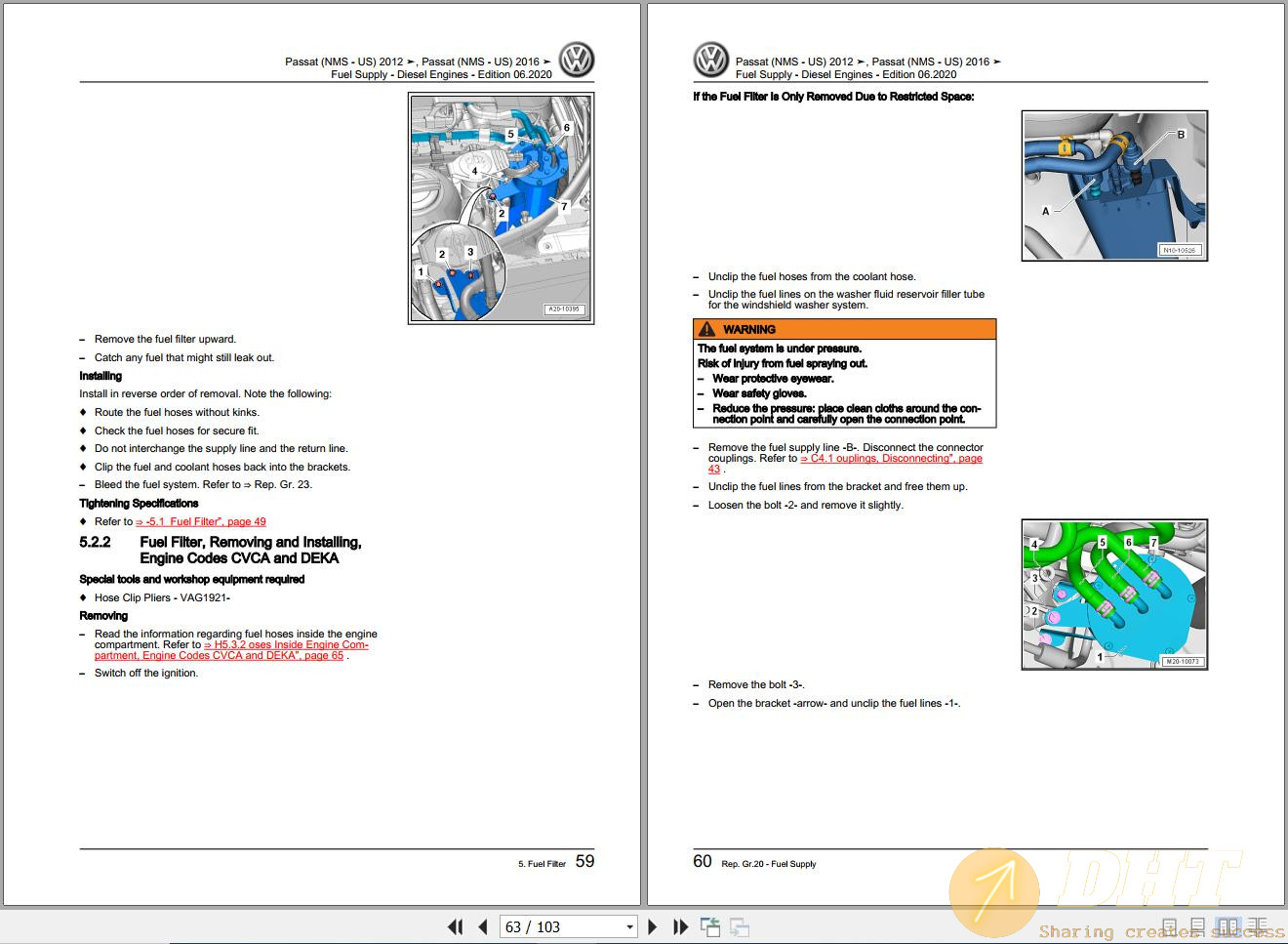Select continuous facing pages view icon
The height and width of the screenshot is (944, 1288).
(1258, 926)
